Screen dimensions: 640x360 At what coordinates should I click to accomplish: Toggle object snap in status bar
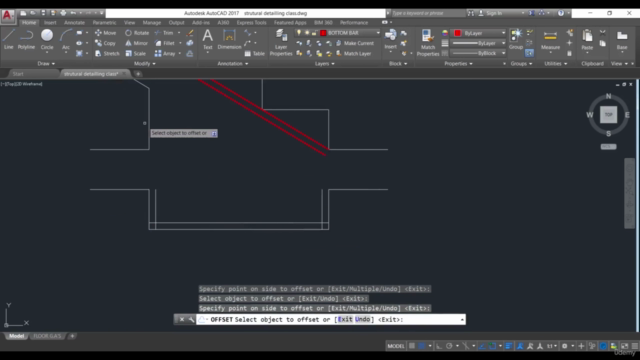[x=492, y=346]
